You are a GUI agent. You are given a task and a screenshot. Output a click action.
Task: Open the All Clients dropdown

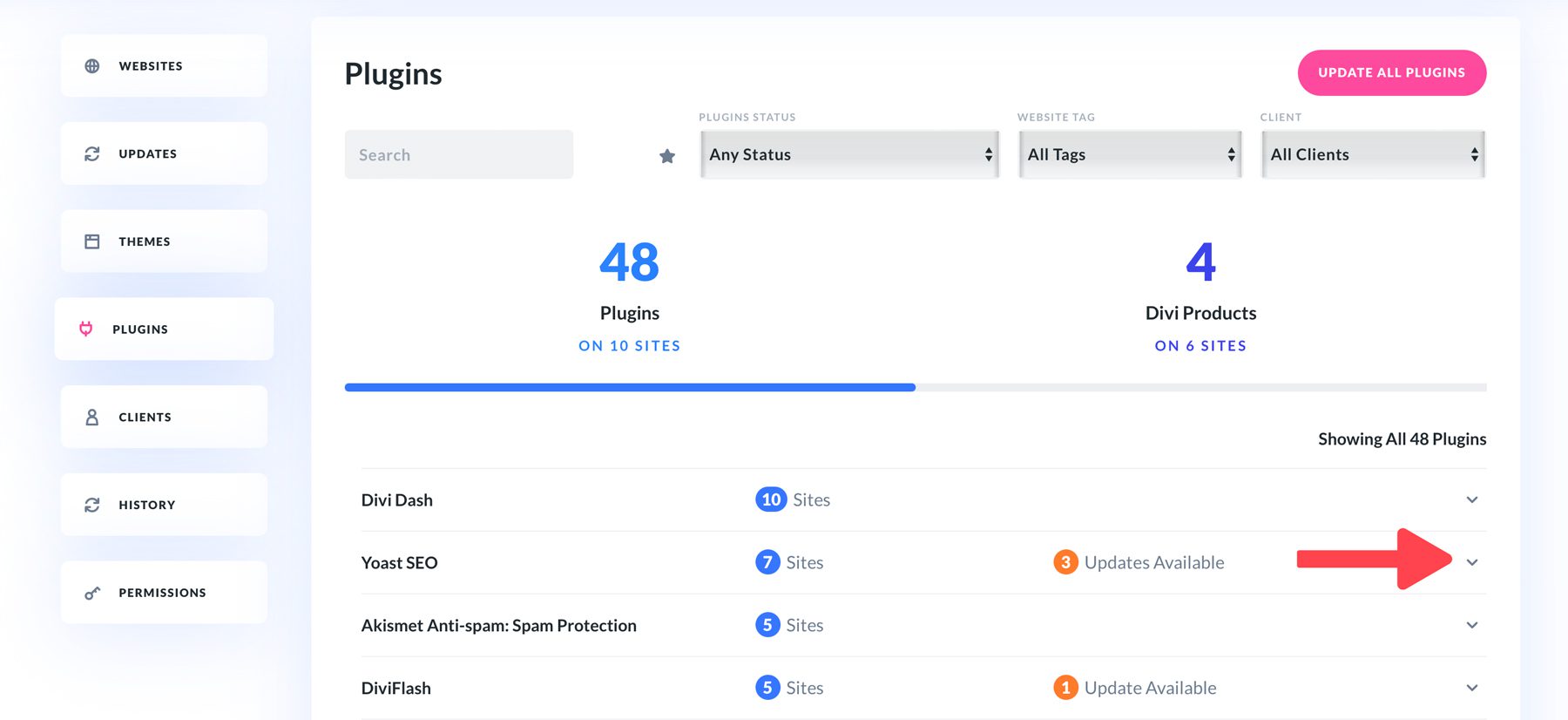point(1373,154)
